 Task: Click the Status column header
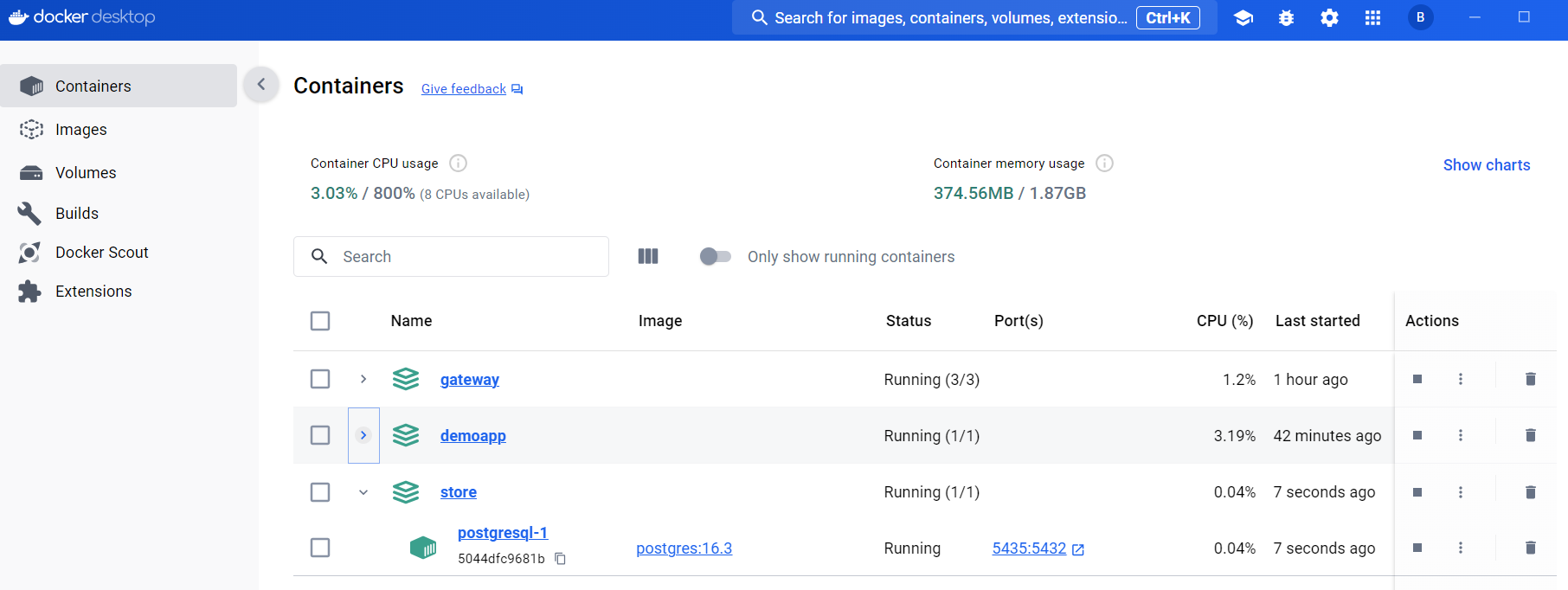909,321
